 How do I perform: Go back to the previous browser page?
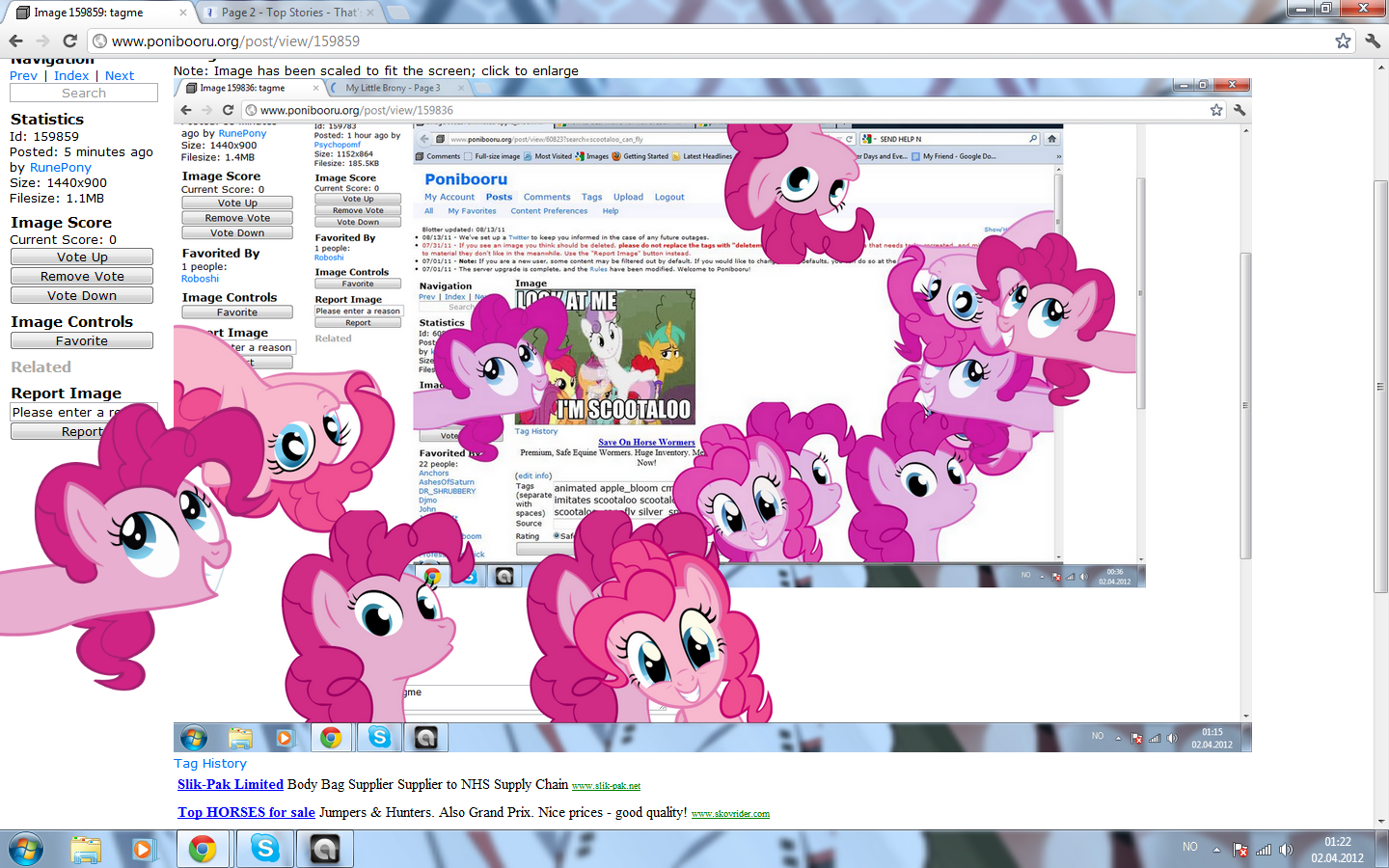point(15,41)
